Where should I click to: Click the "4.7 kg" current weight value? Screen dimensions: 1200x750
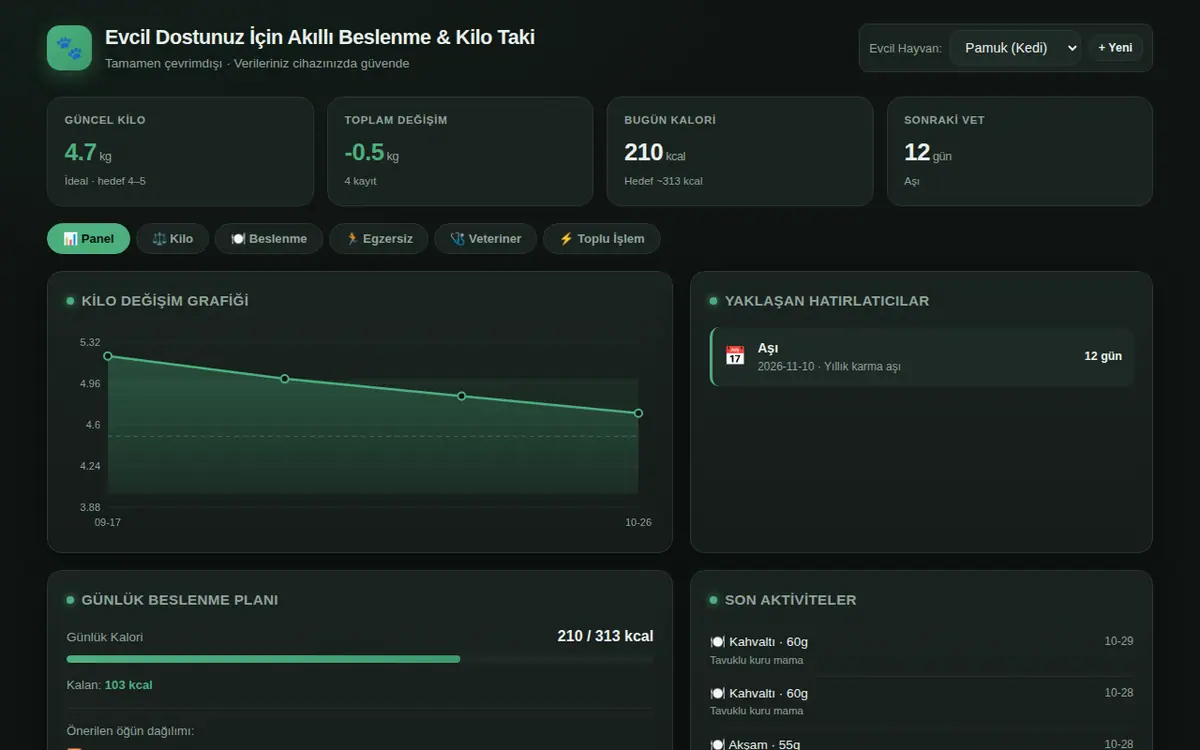point(88,153)
